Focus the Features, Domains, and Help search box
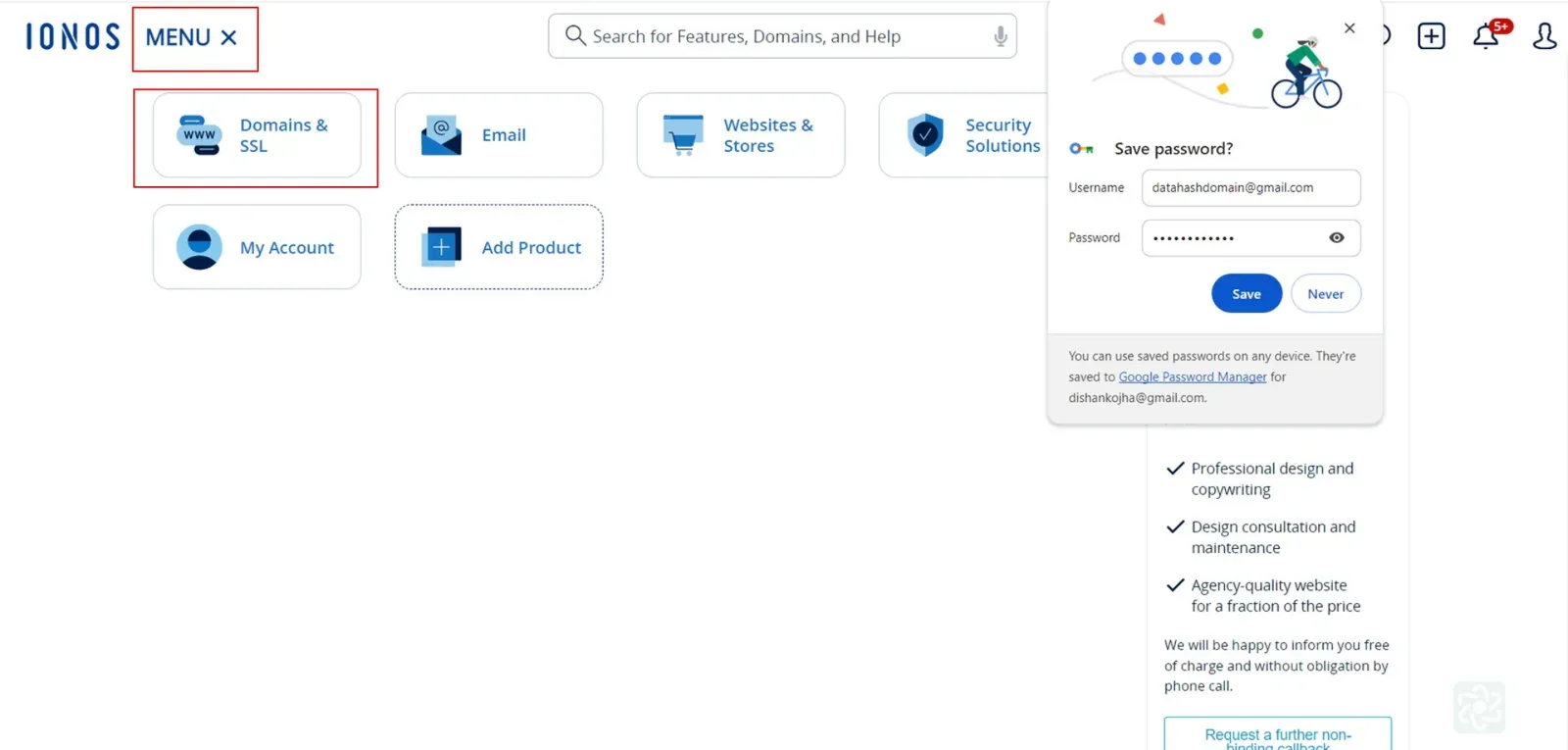This screenshot has height=750, width=1568. click(782, 36)
